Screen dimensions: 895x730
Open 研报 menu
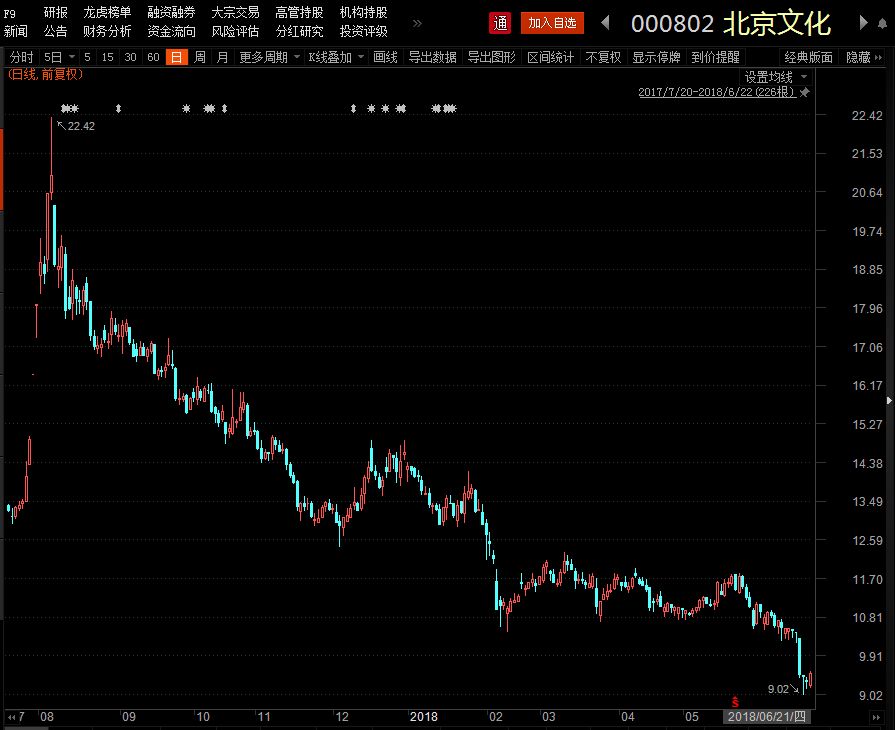coord(55,12)
